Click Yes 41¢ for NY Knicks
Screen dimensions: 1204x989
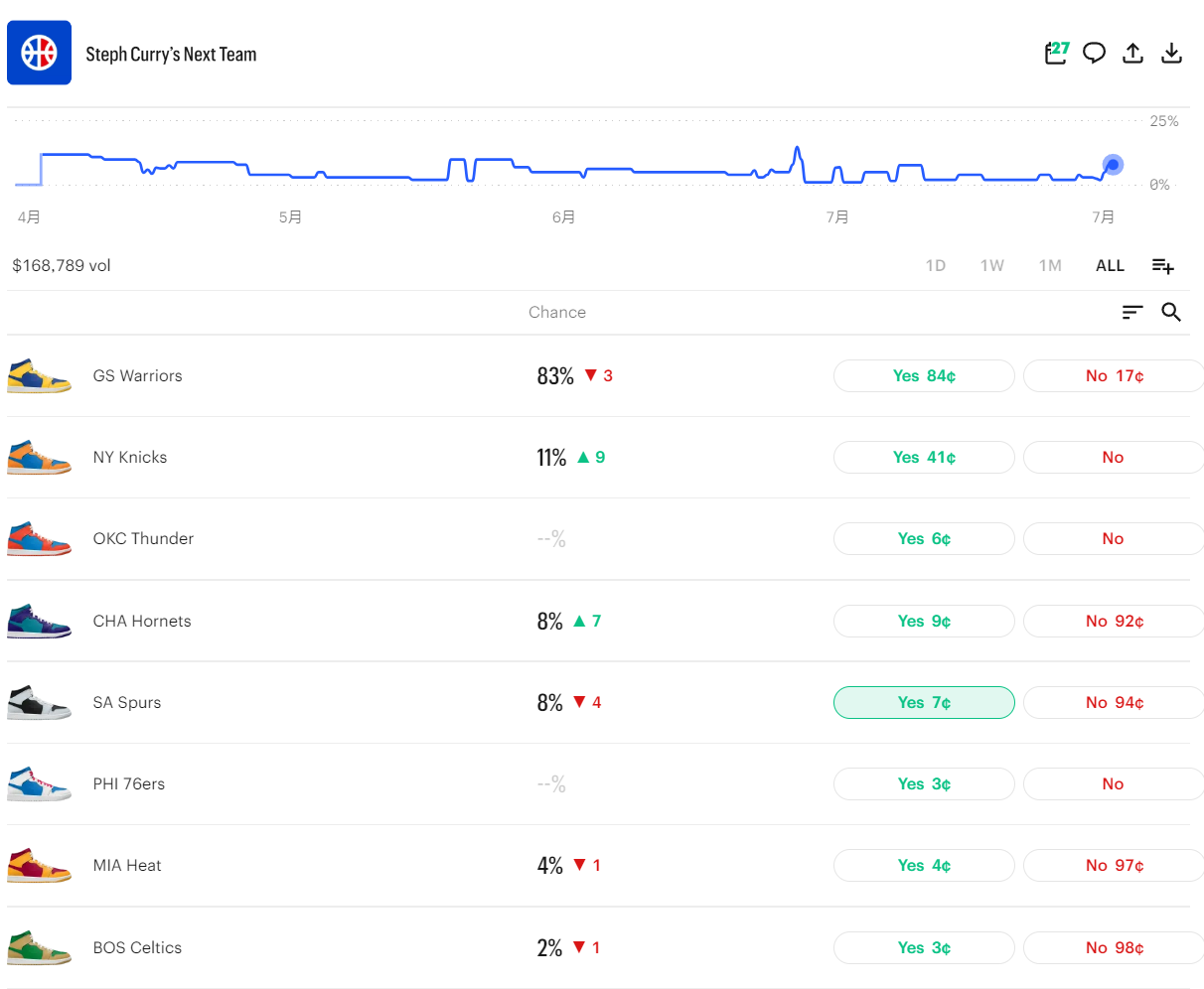pyautogui.click(x=924, y=458)
